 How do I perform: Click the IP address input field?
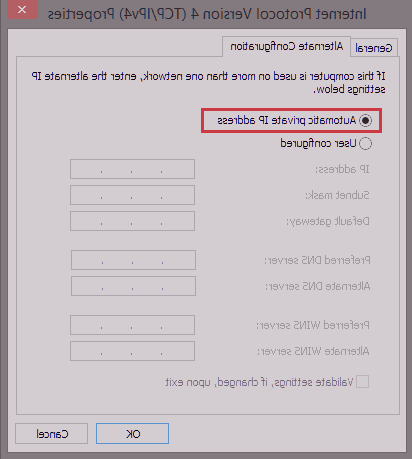point(132,169)
